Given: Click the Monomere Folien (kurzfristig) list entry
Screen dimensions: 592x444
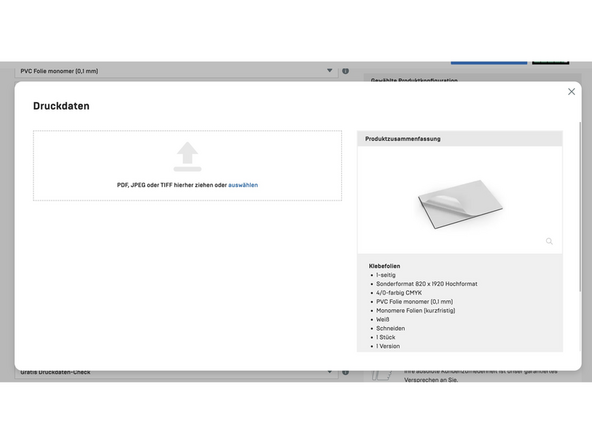Looking at the screenshot, I should [x=416, y=311].
